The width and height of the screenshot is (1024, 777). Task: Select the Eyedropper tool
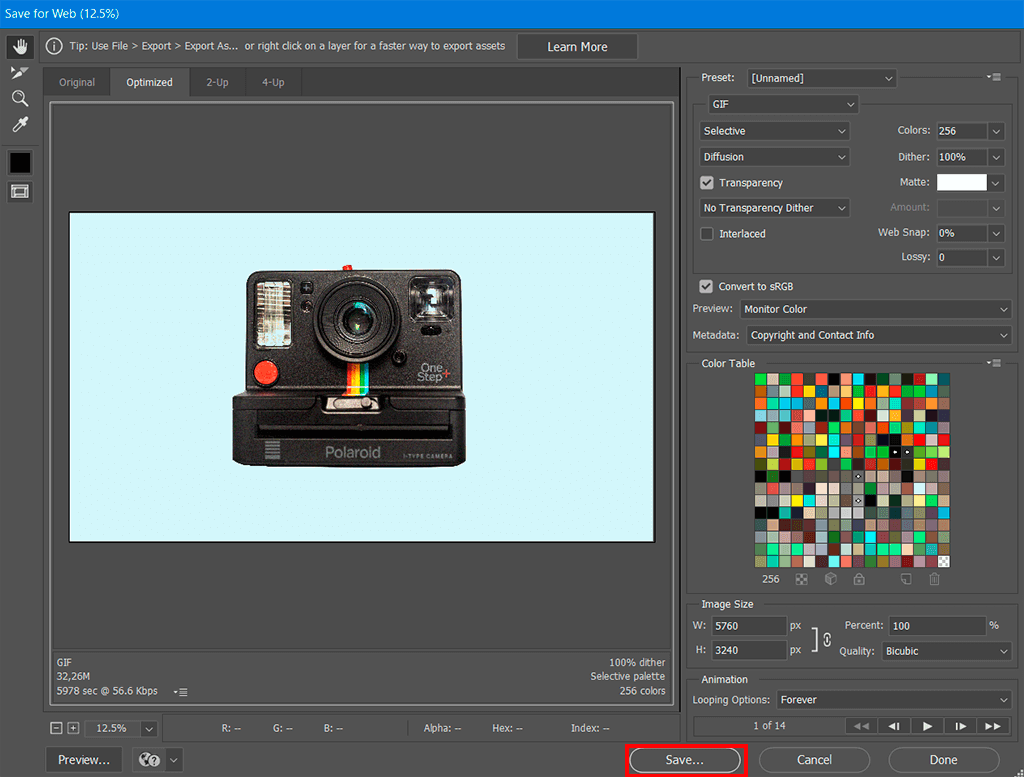coord(20,125)
